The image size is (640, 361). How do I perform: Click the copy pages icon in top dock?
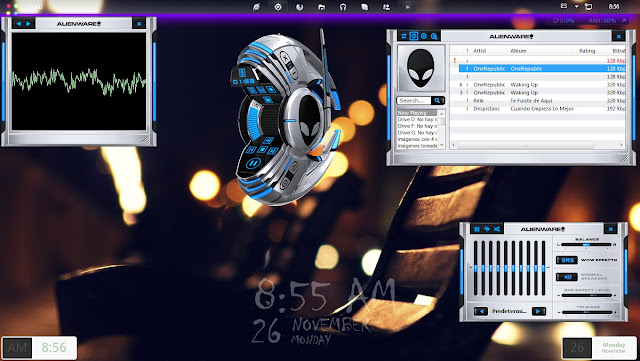[x=364, y=7]
